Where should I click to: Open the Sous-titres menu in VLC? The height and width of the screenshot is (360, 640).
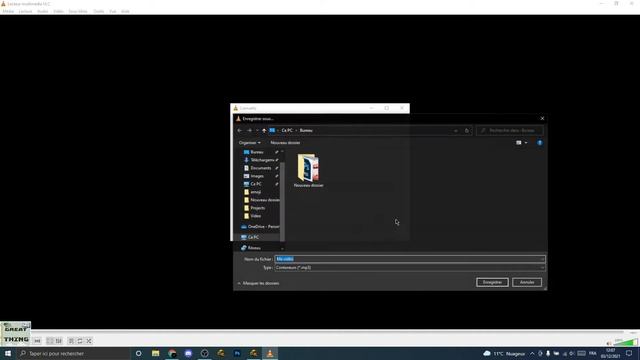coord(78,11)
